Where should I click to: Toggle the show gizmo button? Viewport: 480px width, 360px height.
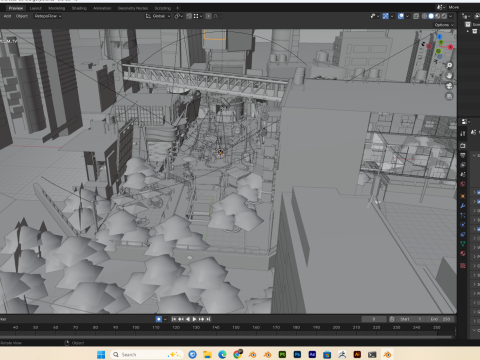tap(386, 16)
